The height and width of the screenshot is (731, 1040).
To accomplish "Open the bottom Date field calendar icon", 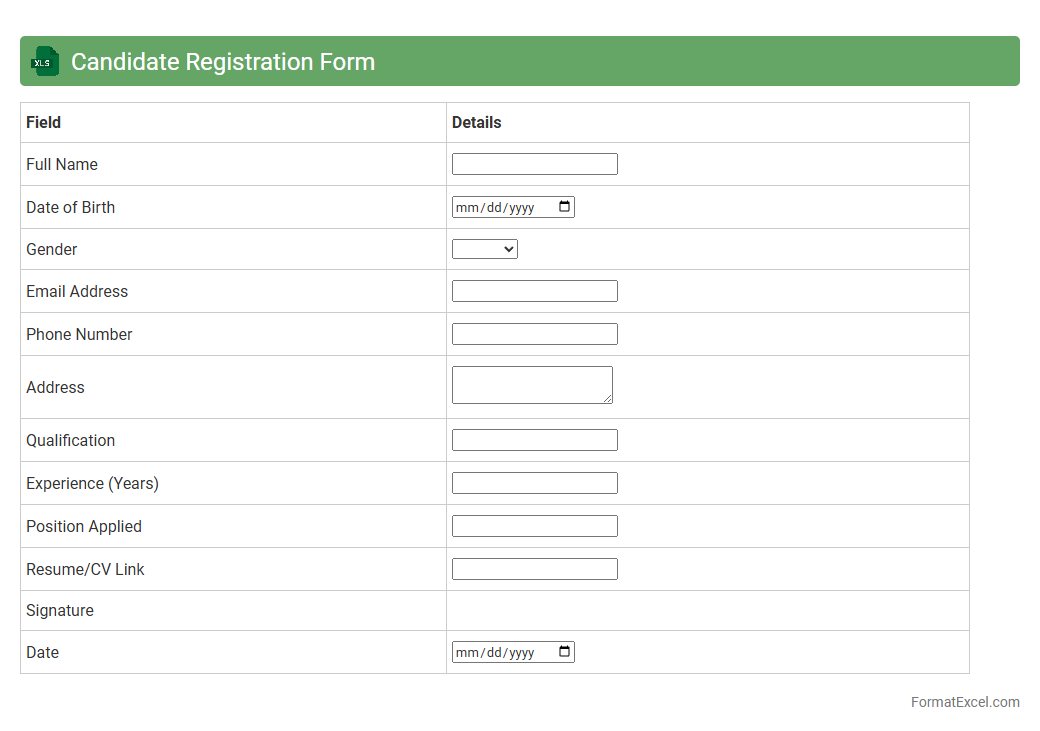I will 565,652.
